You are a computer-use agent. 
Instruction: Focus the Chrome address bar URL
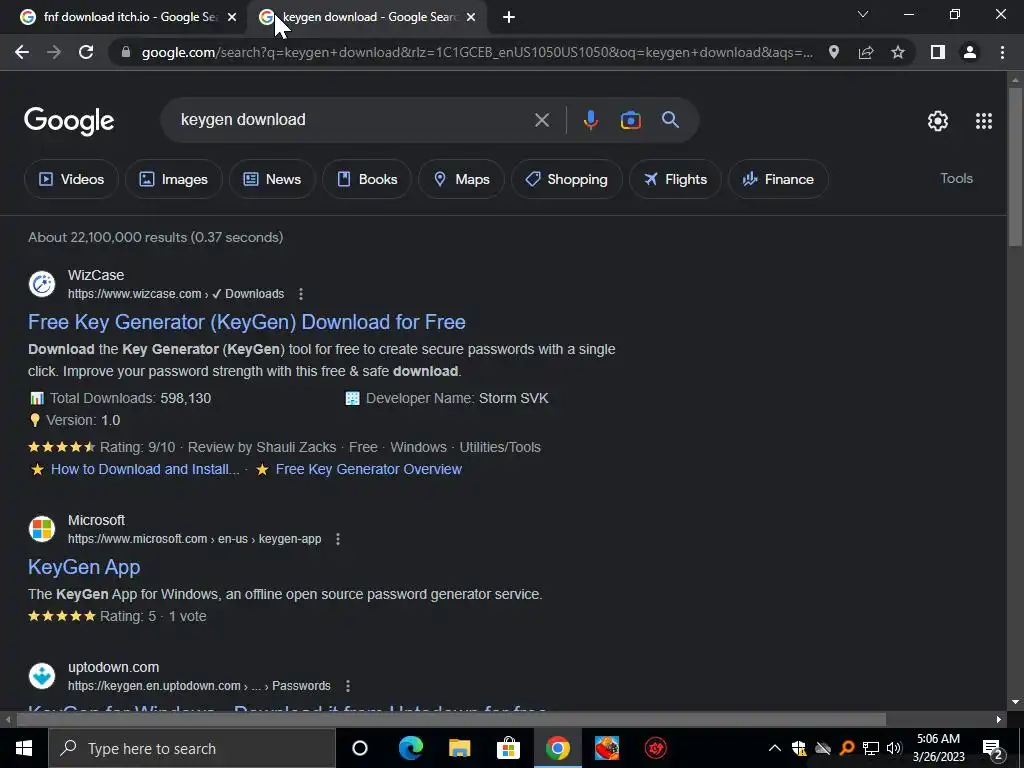click(477, 52)
